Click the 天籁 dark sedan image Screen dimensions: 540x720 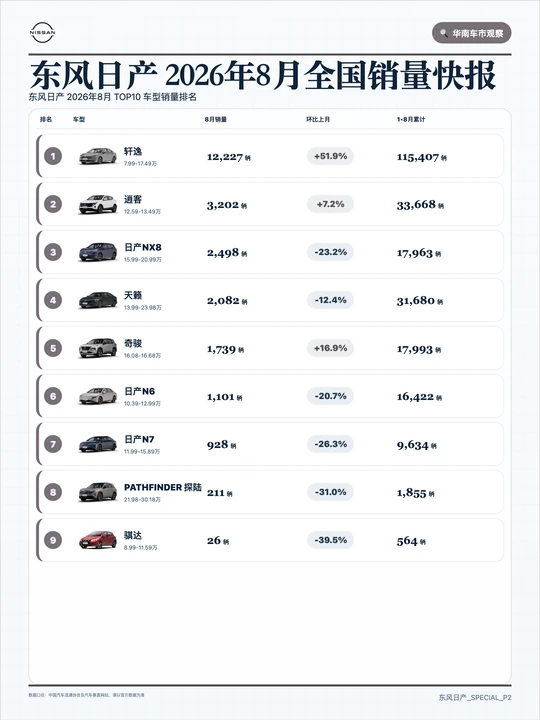[x=98, y=300]
